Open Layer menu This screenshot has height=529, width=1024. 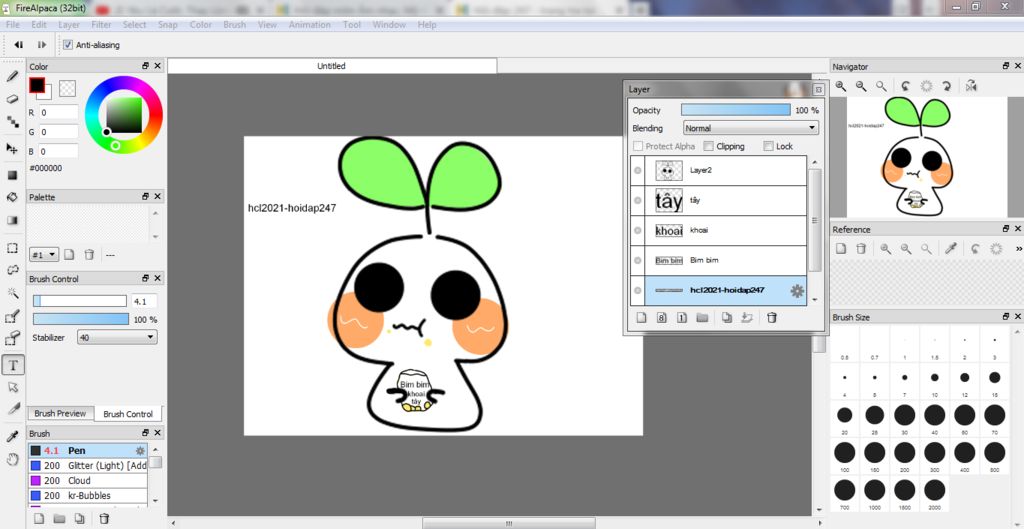69,25
